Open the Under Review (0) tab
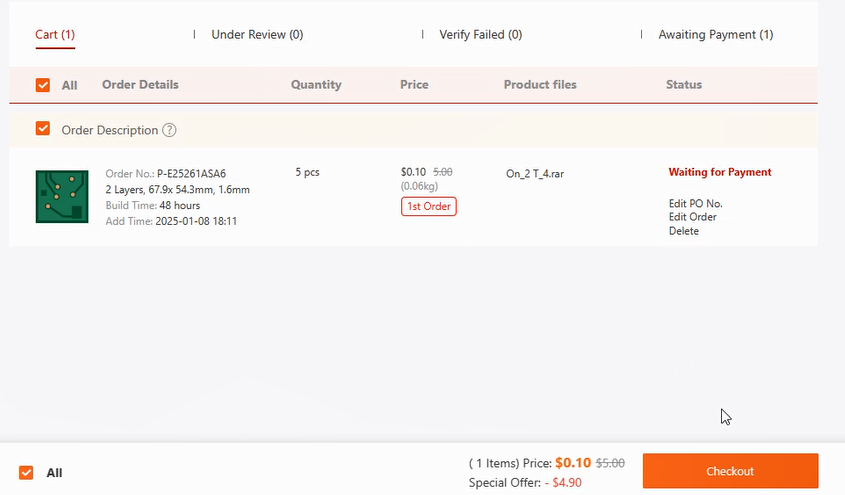Screen dimensions: 845x495 [x=257, y=35]
